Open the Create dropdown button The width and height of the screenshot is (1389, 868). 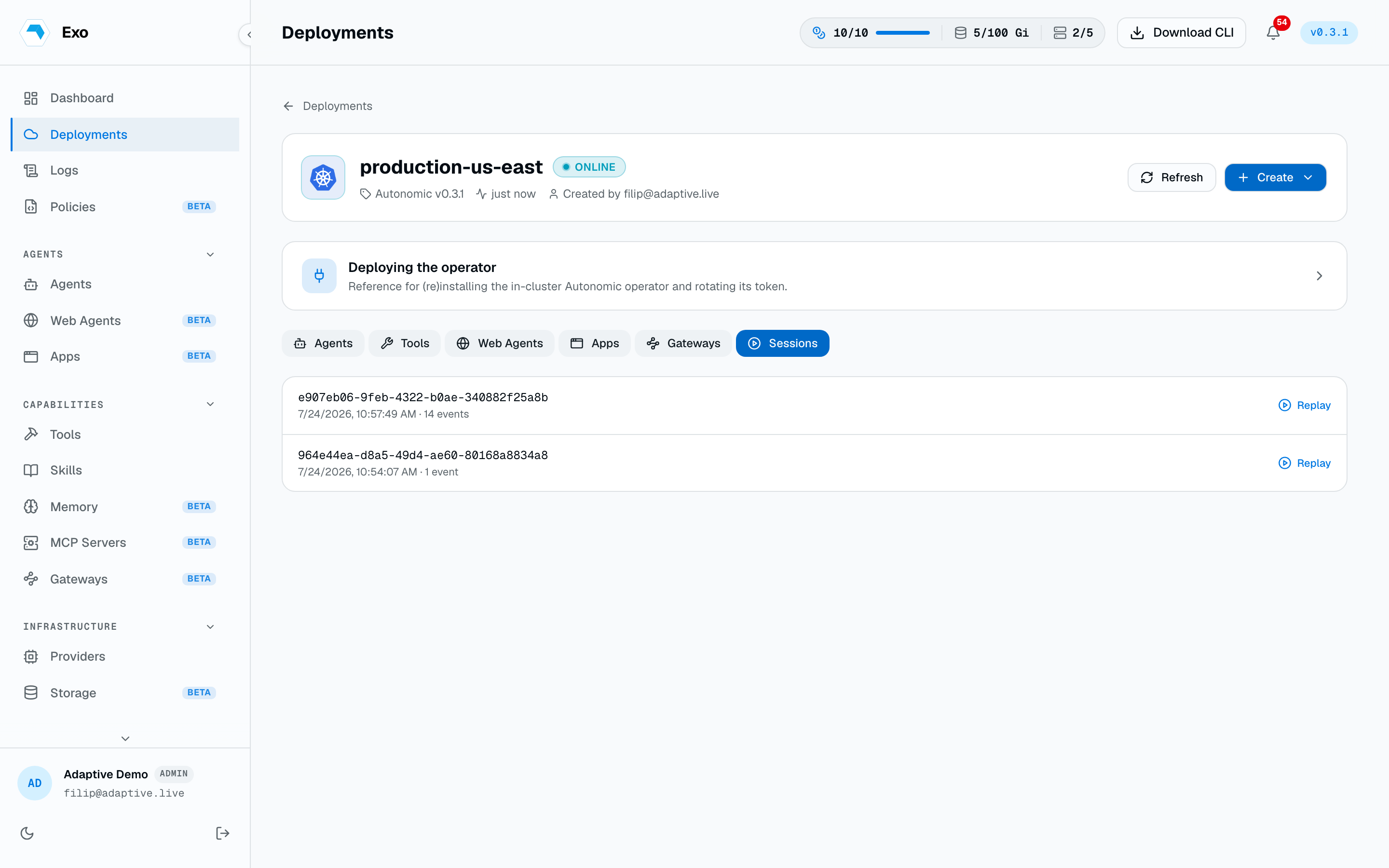1275,177
